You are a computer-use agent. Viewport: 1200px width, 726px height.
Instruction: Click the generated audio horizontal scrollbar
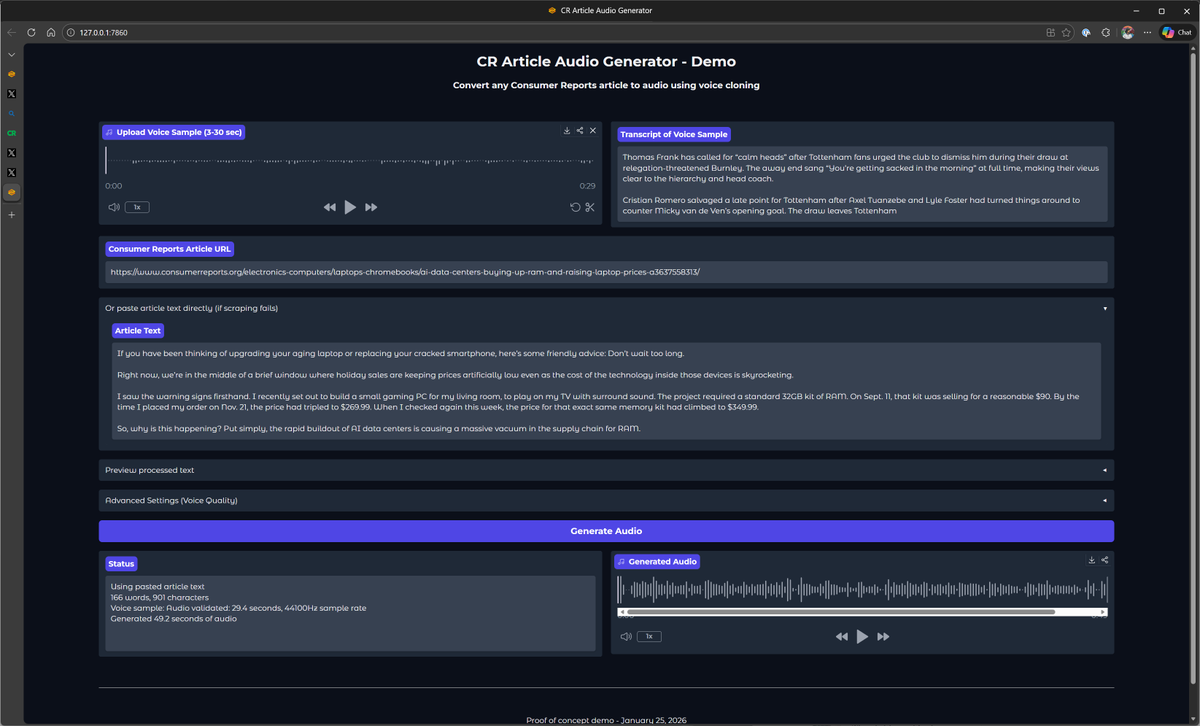click(840, 611)
